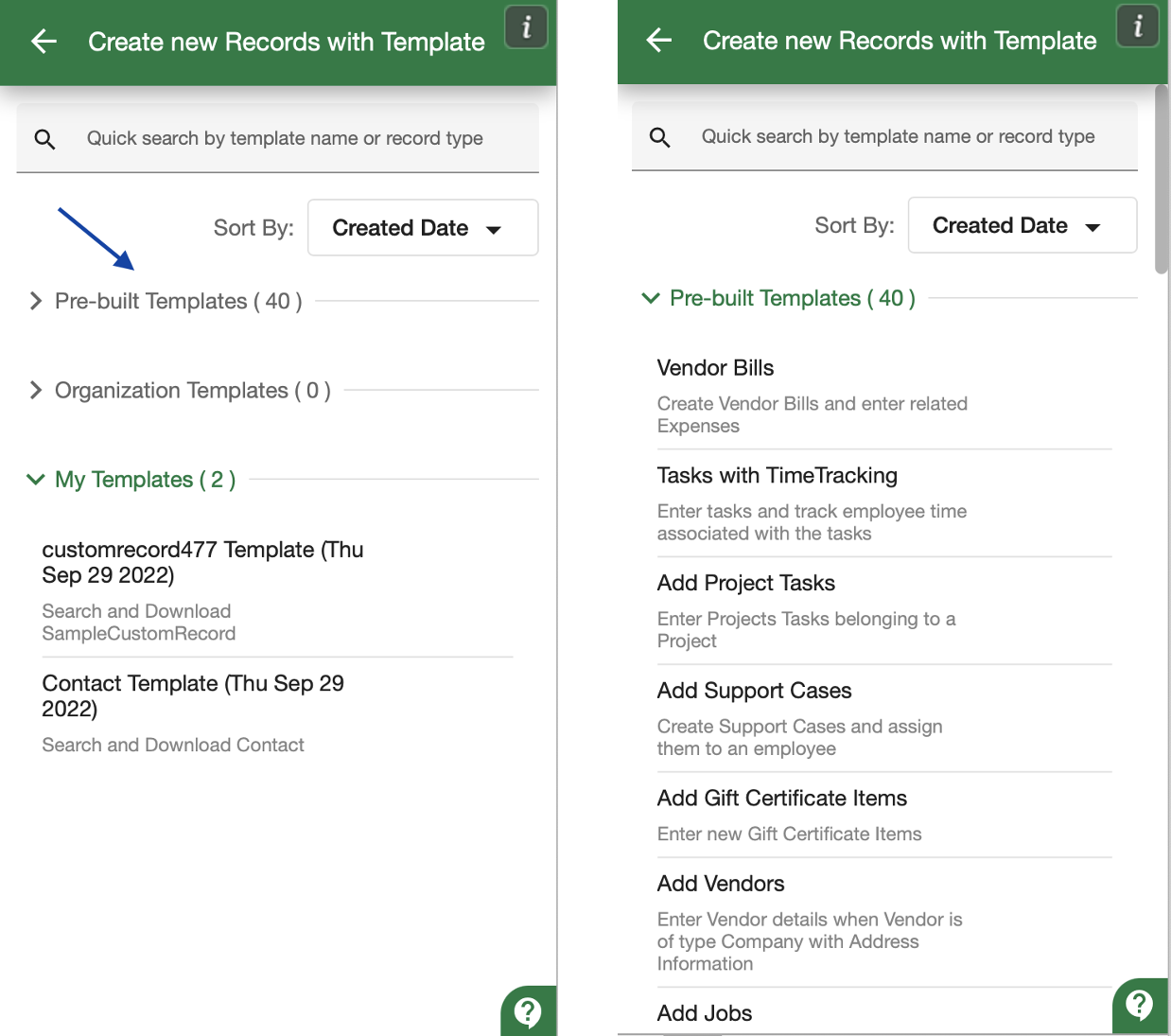Image resolution: width=1171 pixels, height=1036 pixels.
Task: Open the help question mark in left panel
Action: tap(528, 1011)
